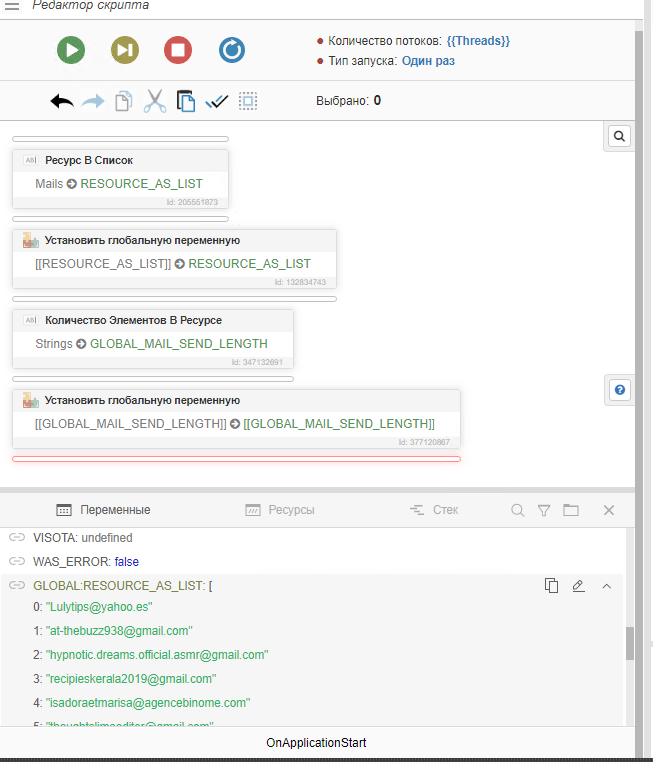Click the {{Threads}} thread count link
Image resolution: width=653 pixels, height=762 pixels.
478,41
